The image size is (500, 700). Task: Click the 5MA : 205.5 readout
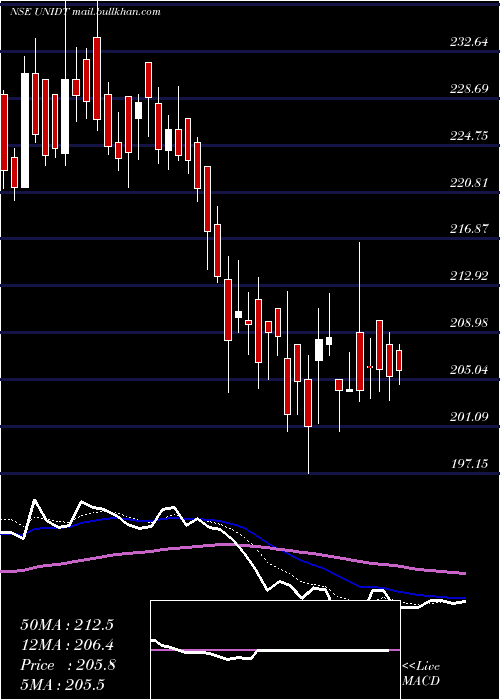pos(62,685)
